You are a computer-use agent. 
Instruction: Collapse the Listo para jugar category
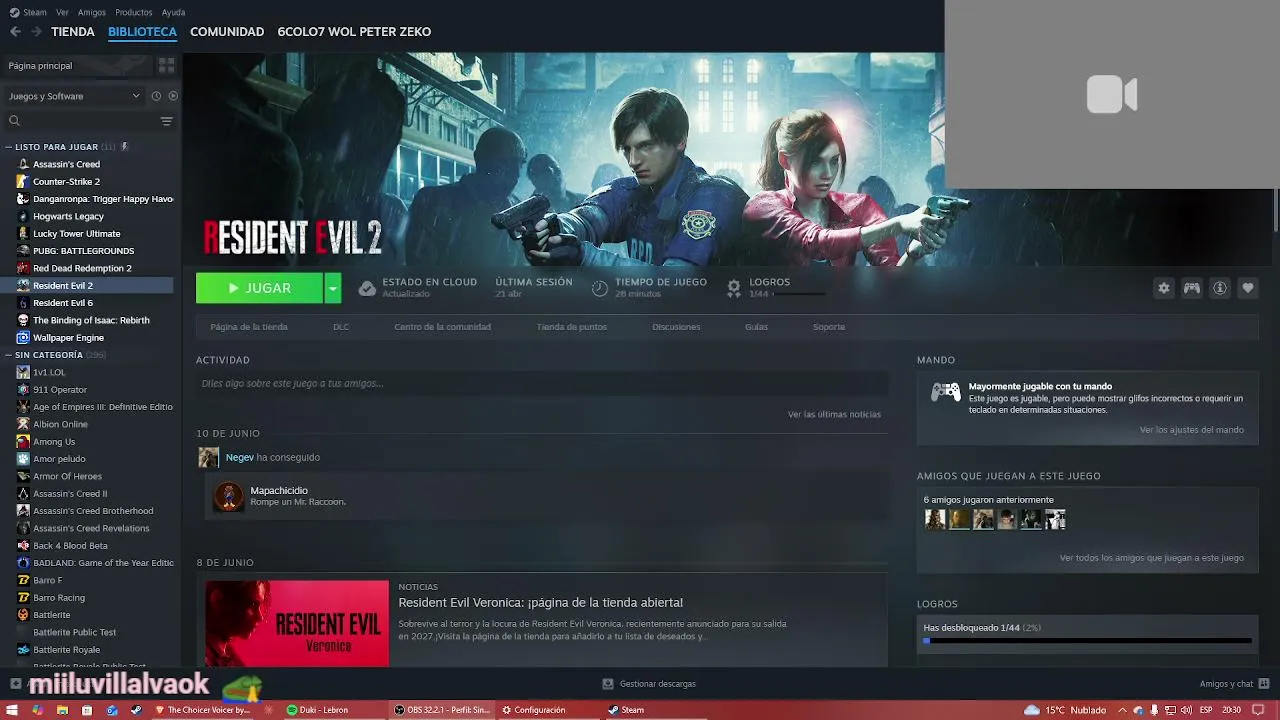pyautogui.click(x=8, y=147)
